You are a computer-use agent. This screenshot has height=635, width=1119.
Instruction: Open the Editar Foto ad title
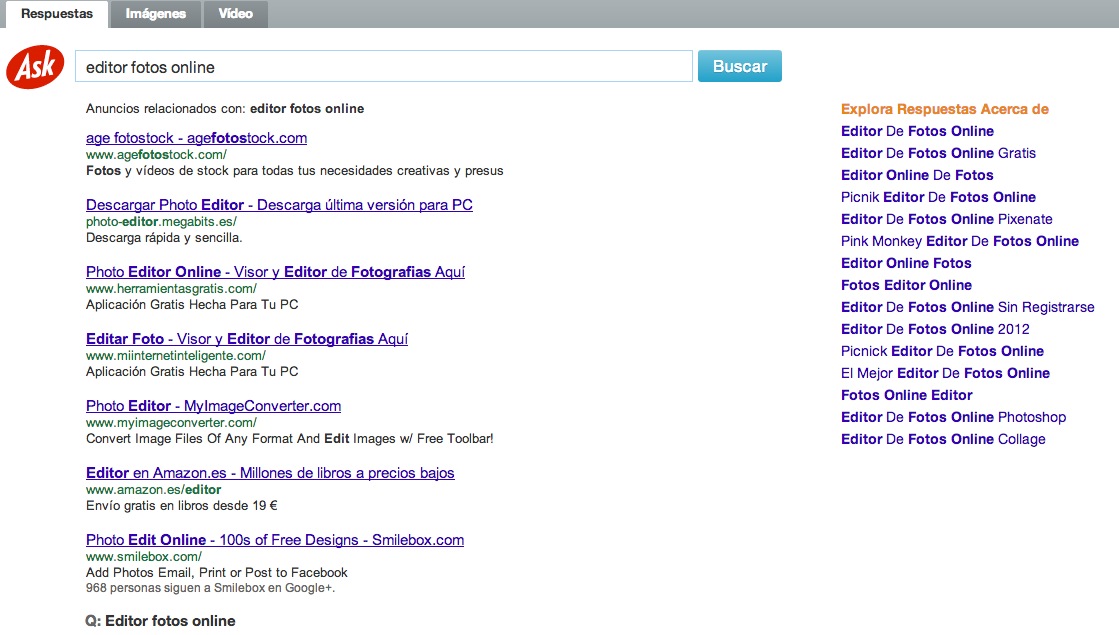point(246,339)
